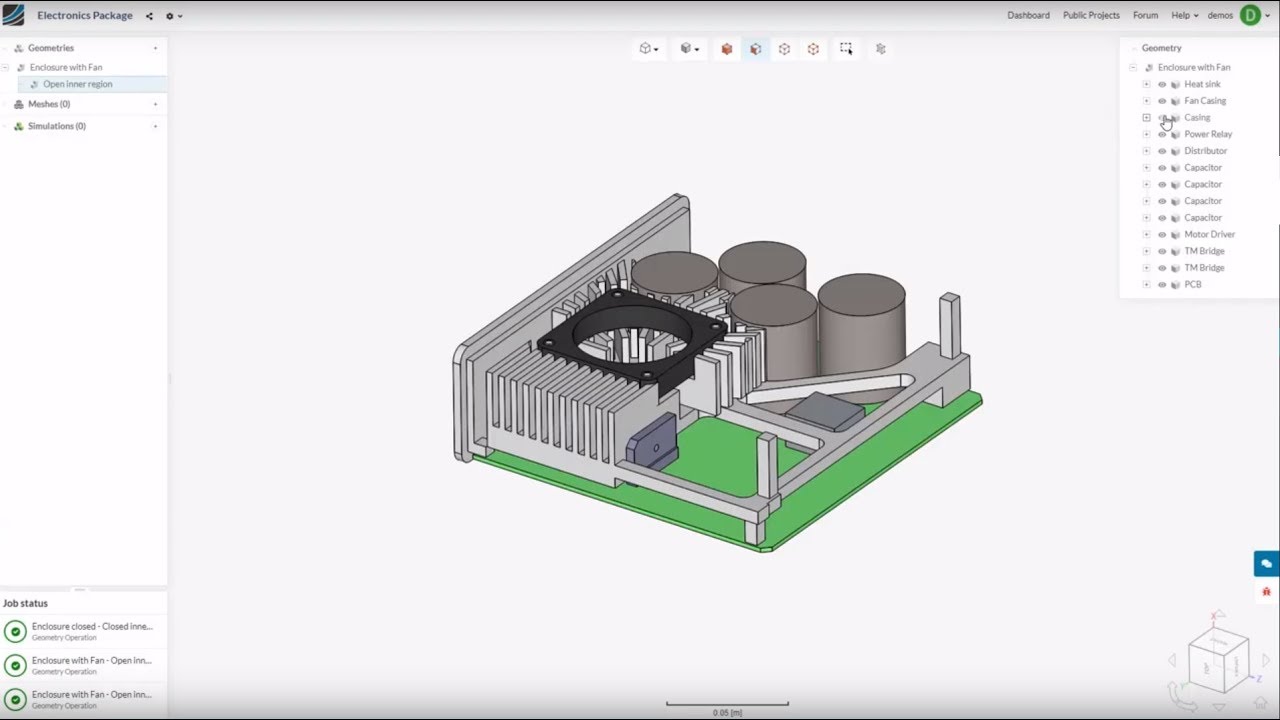Expand the Casing tree node
This screenshot has height=720, width=1280.
(x=1147, y=118)
